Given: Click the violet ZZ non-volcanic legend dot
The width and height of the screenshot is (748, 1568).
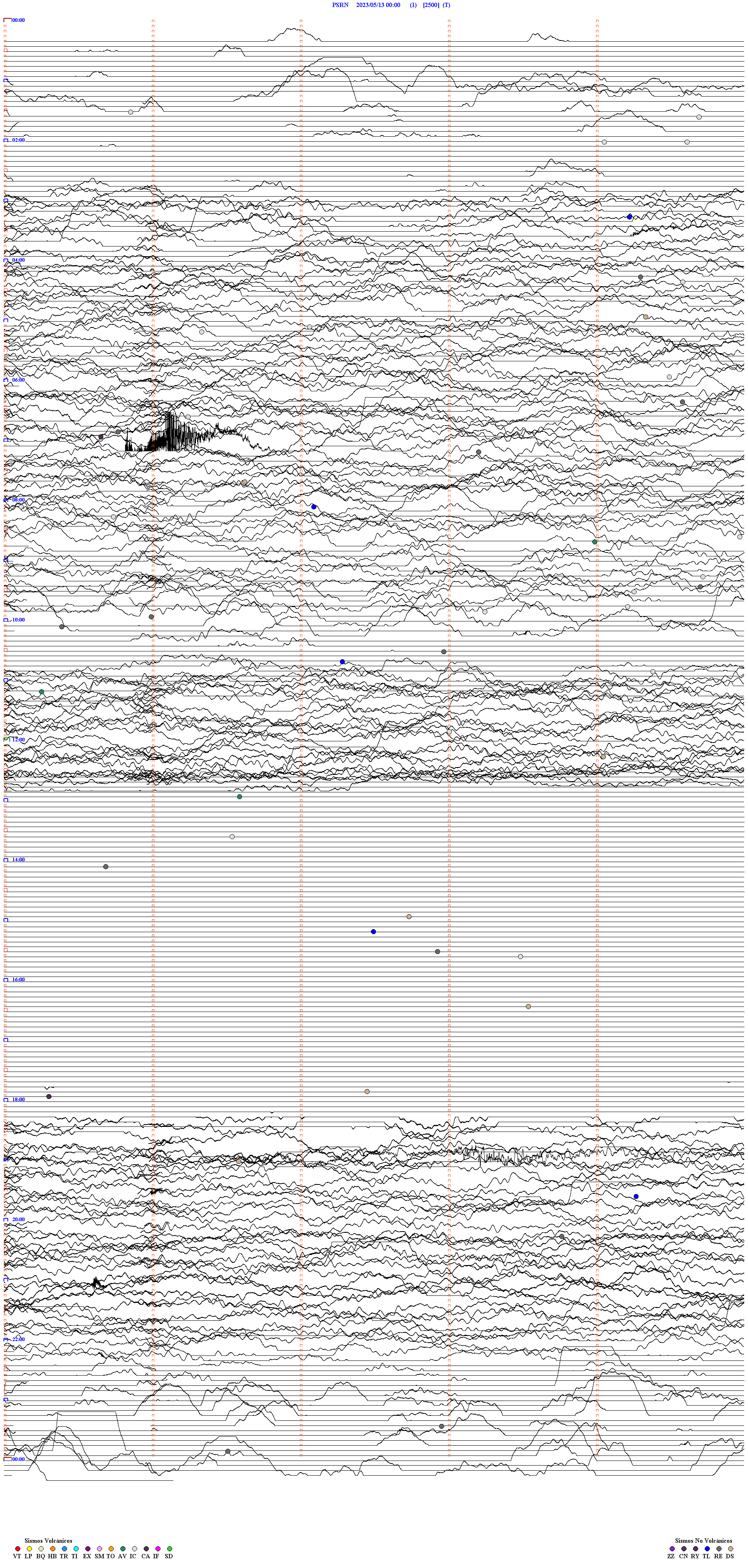Looking at the screenshot, I should click(672, 1549).
